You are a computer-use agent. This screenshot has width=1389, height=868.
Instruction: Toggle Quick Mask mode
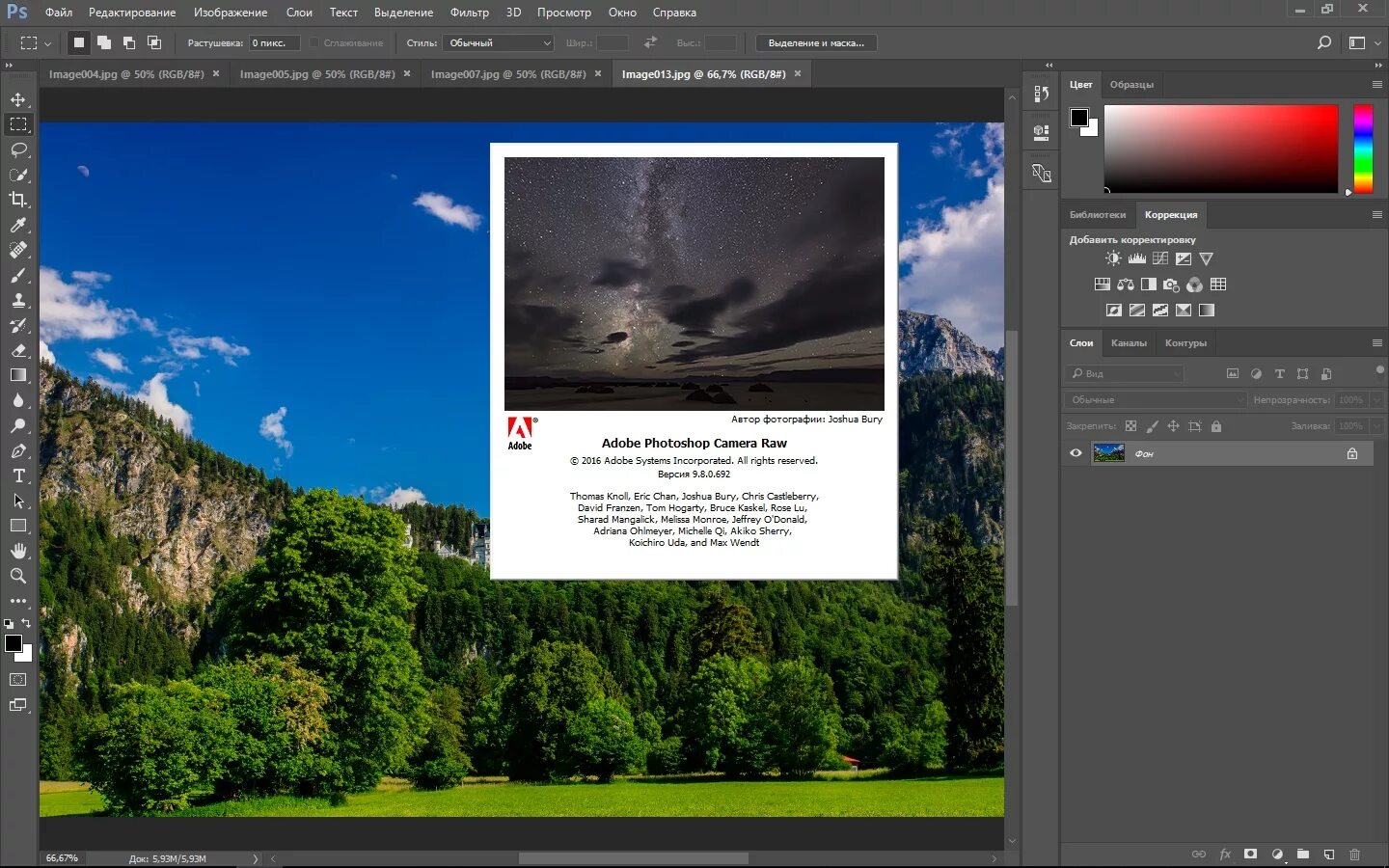(x=18, y=680)
